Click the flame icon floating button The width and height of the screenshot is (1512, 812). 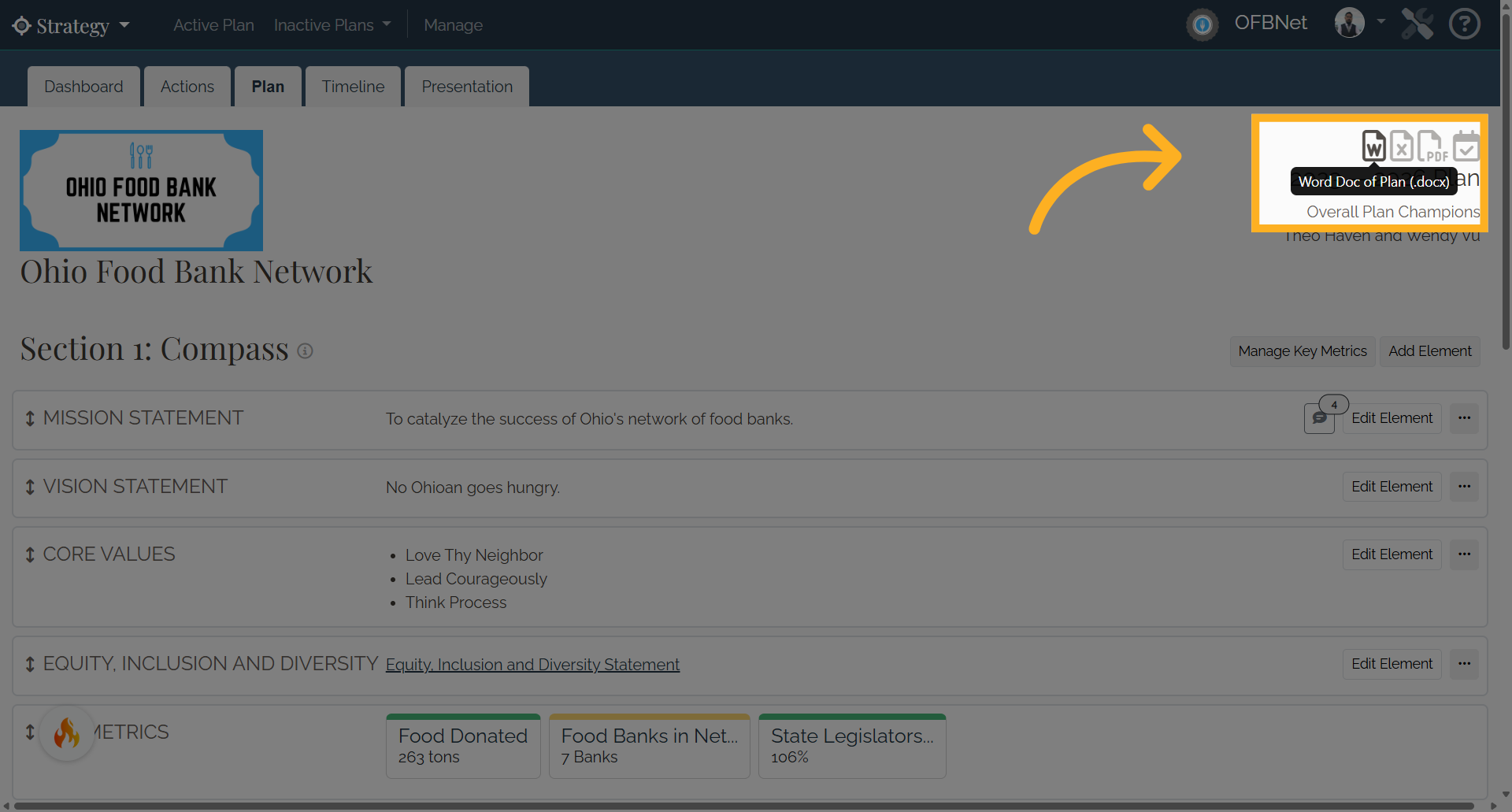[x=67, y=733]
